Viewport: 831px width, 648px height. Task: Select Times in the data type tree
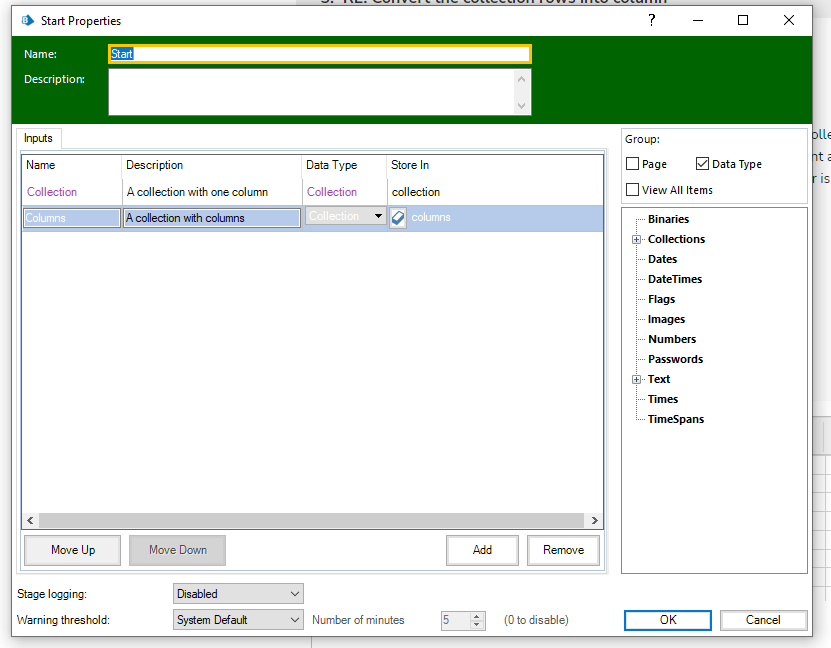[x=663, y=400]
